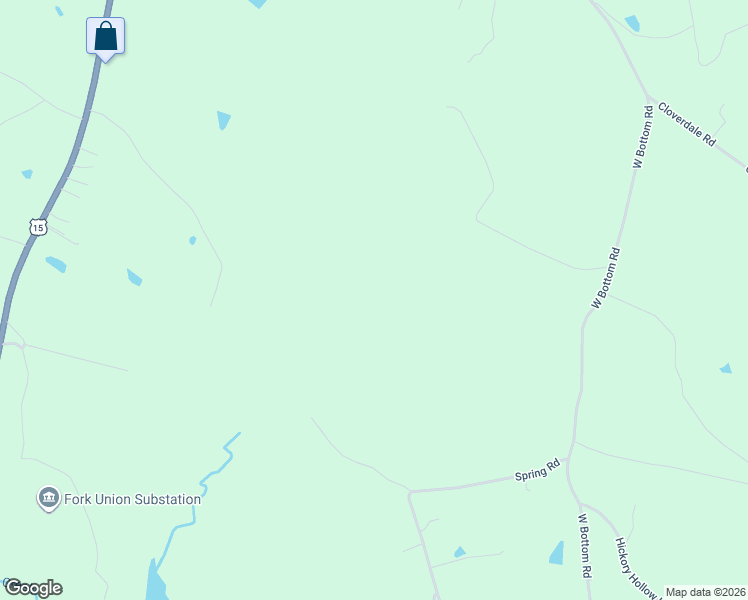748x600 pixels.
Task: Click the W Bottom Rd label nearest Cloverdale Rd
Action: [642, 137]
